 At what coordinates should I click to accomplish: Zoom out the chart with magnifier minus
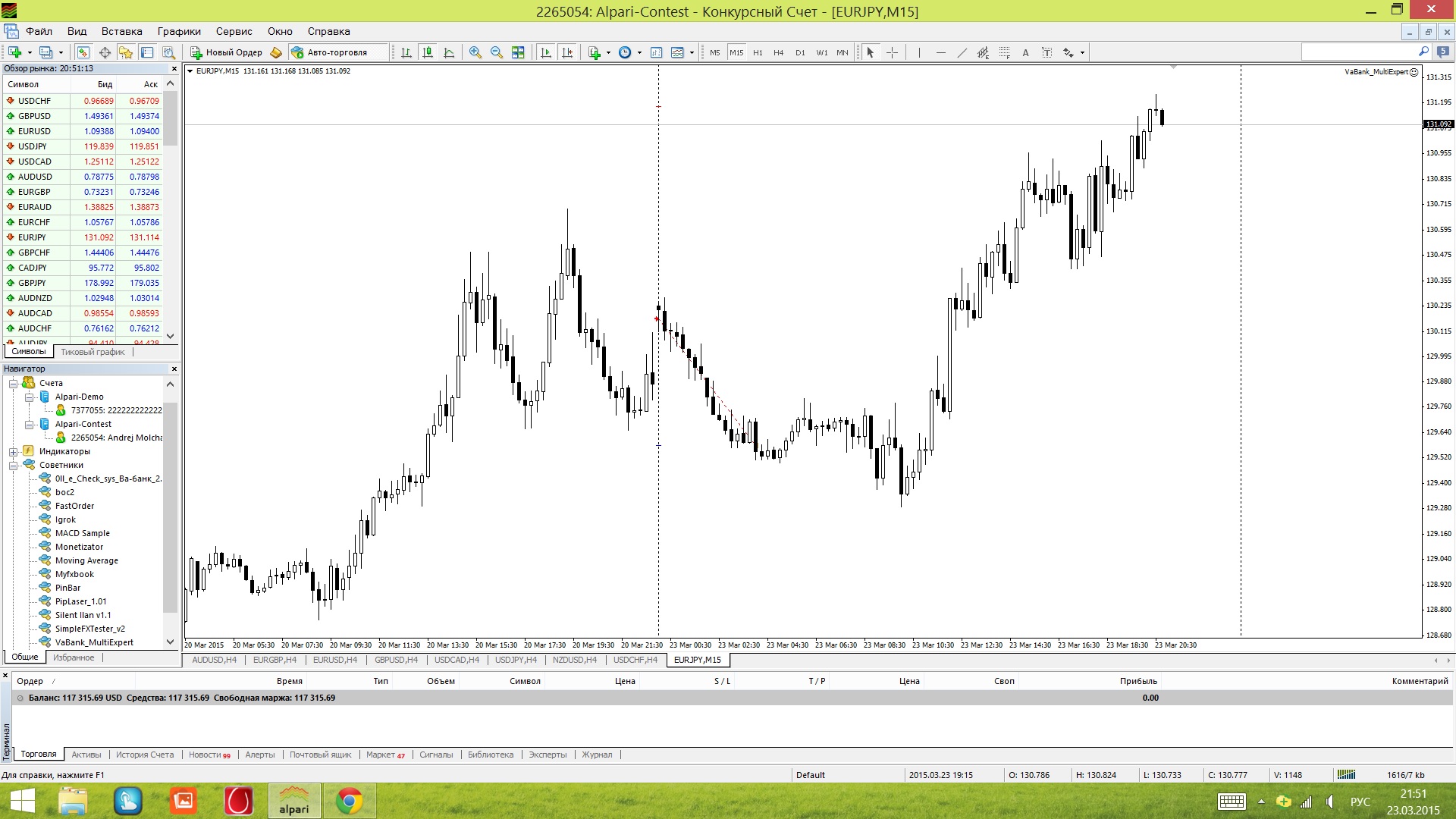point(497,52)
